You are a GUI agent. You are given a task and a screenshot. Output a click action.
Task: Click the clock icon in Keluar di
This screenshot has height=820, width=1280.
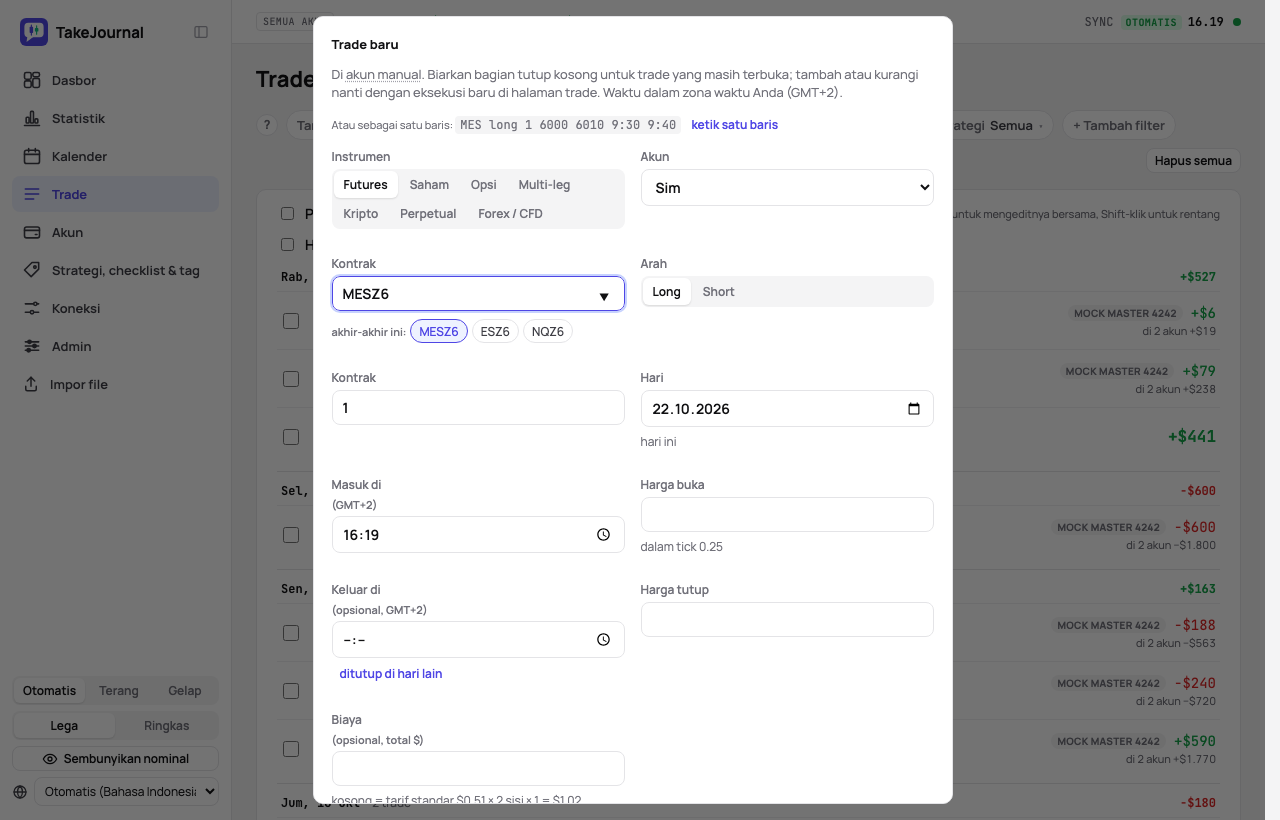click(x=603, y=640)
